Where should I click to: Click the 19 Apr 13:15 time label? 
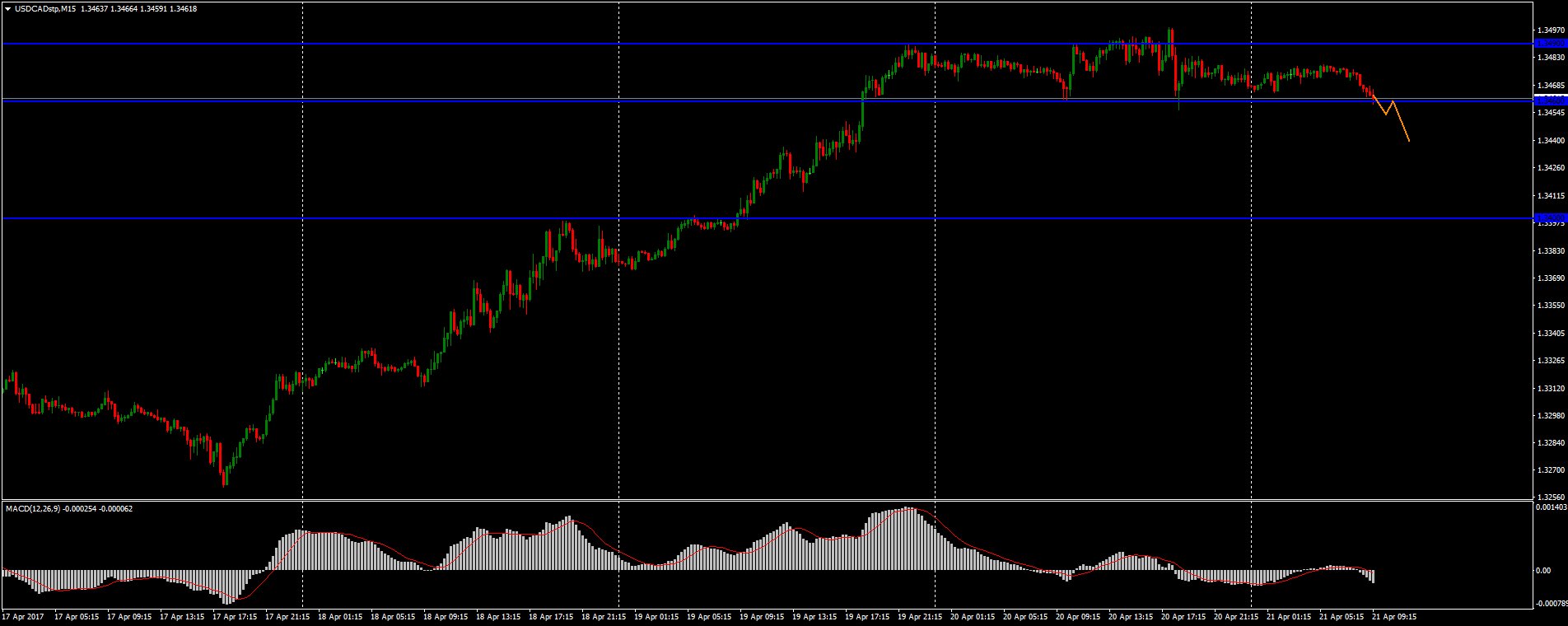coord(814,616)
